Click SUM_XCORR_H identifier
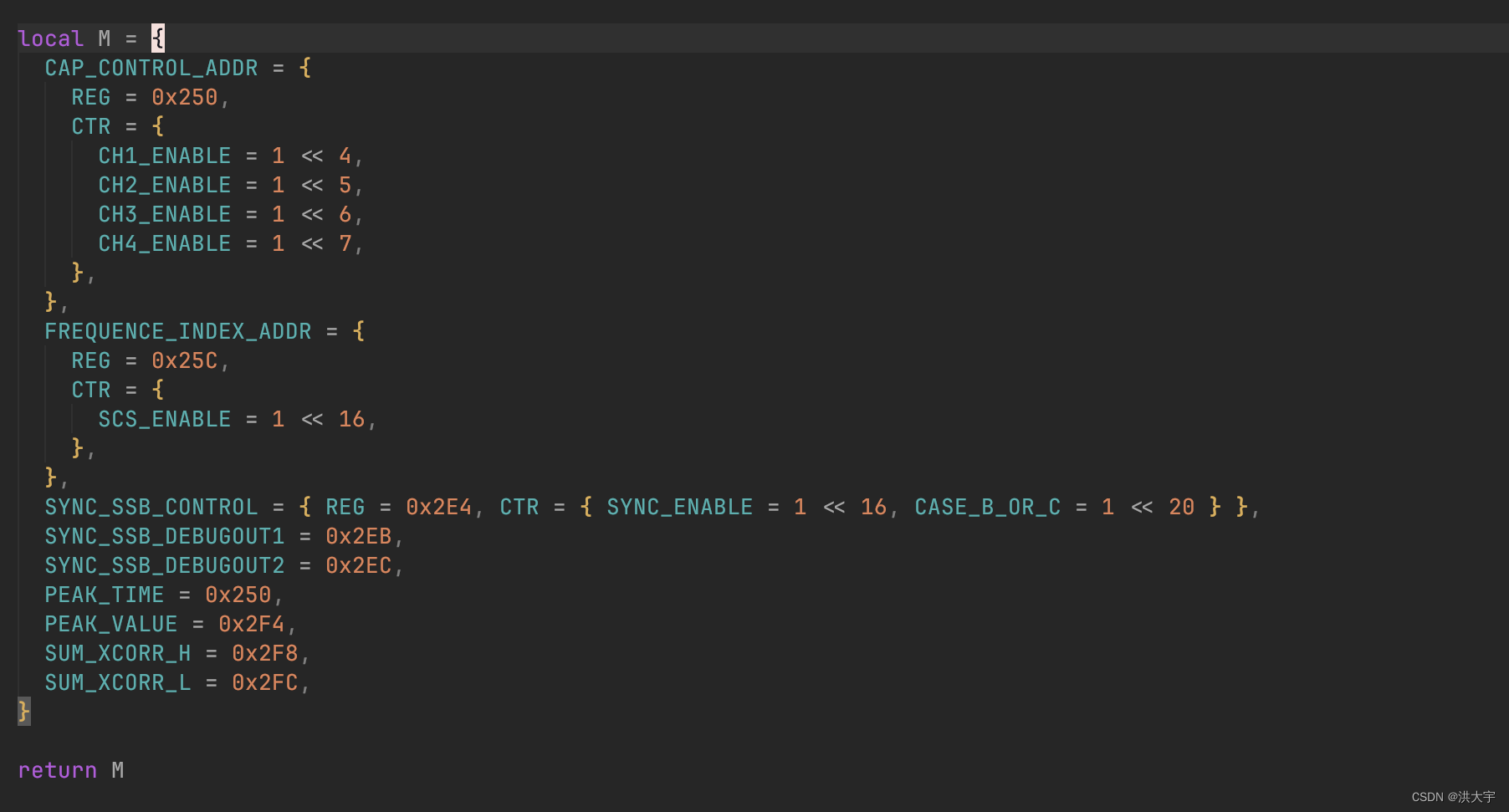The height and width of the screenshot is (812, 1509). (x=118, y=653)
